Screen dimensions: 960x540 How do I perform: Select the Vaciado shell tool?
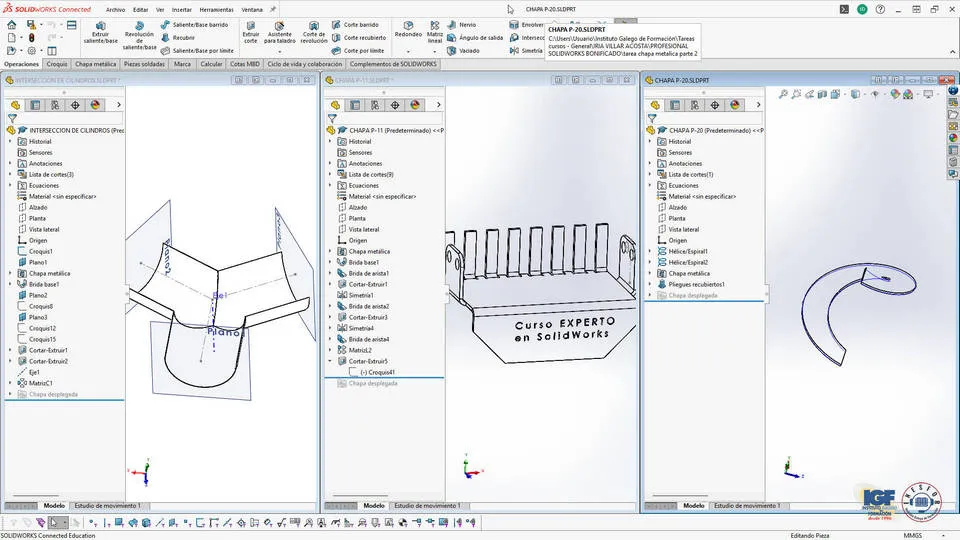click(463, 51)
